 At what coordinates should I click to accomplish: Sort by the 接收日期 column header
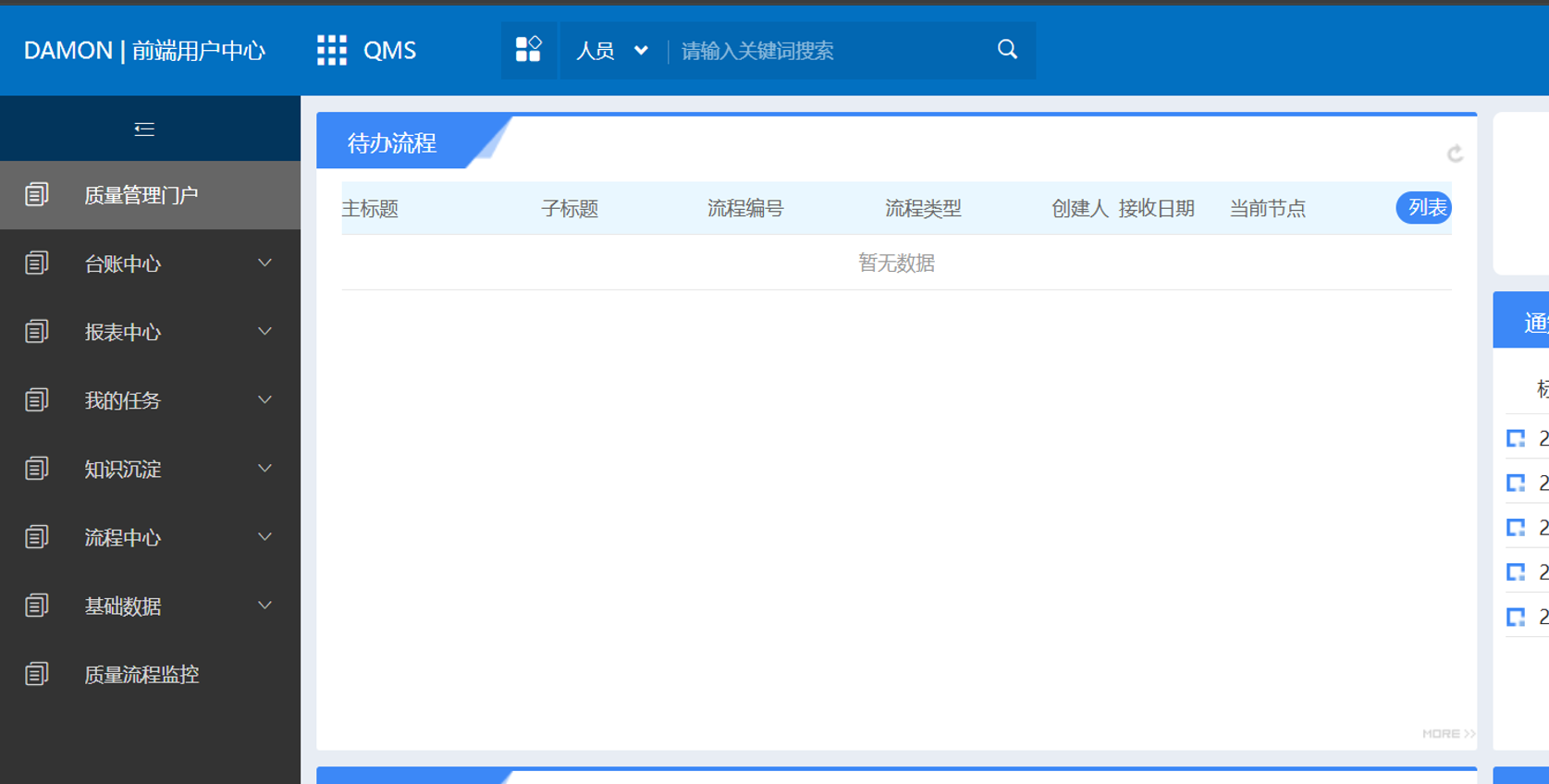point(1156,209)
